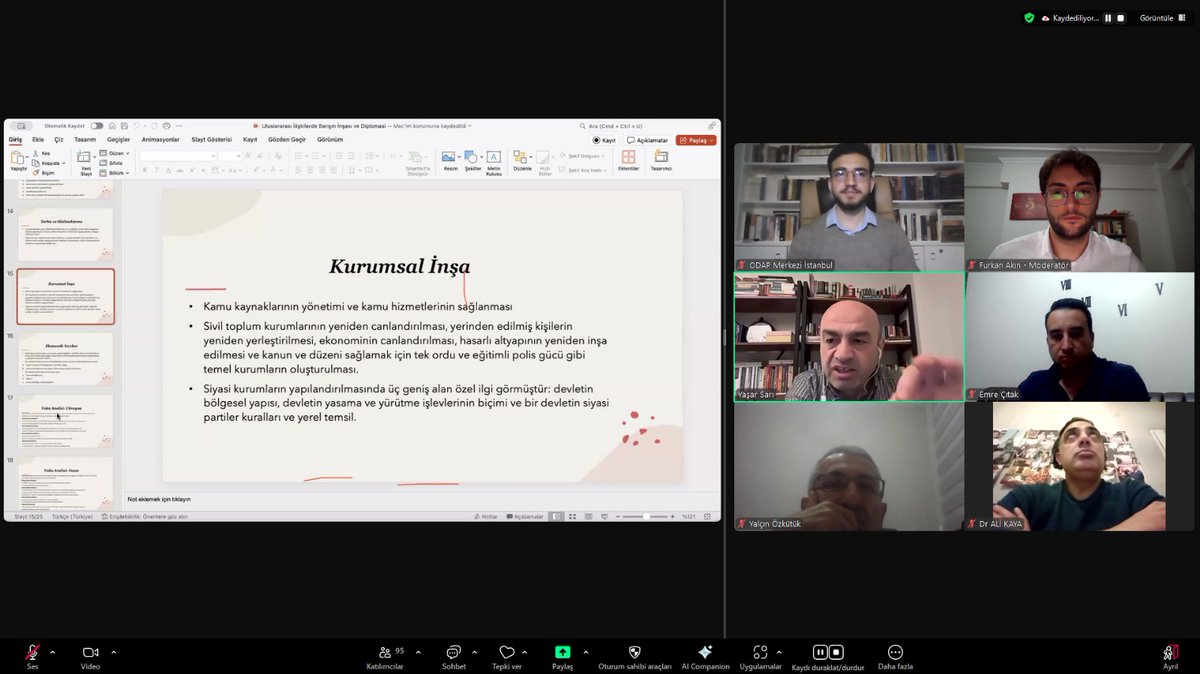
Task: Expand video options arrow beside Video
Action: point(113,652)
